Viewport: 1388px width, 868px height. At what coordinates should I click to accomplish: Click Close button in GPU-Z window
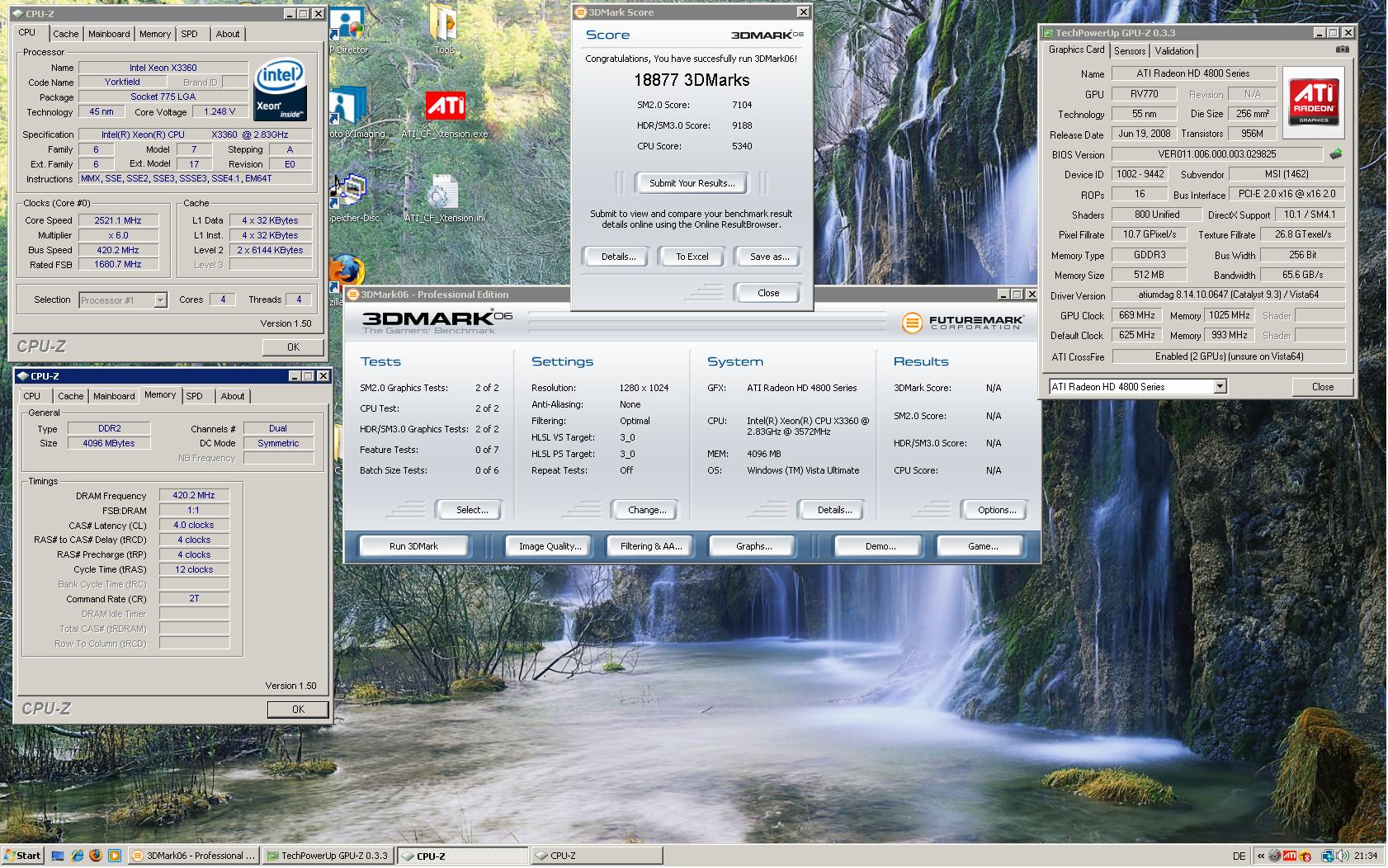point(1322,386)
